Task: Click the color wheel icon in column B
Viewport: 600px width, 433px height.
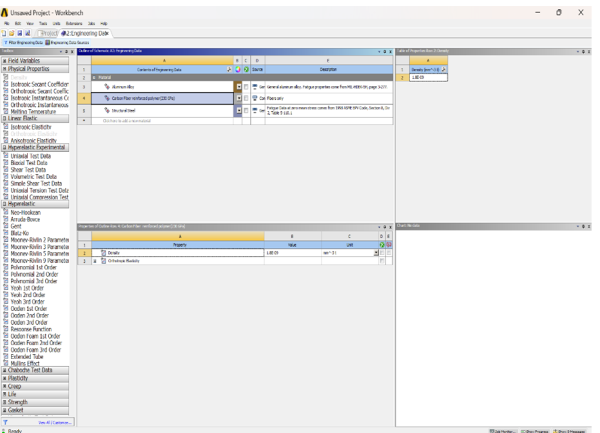Action: point(238,69)
